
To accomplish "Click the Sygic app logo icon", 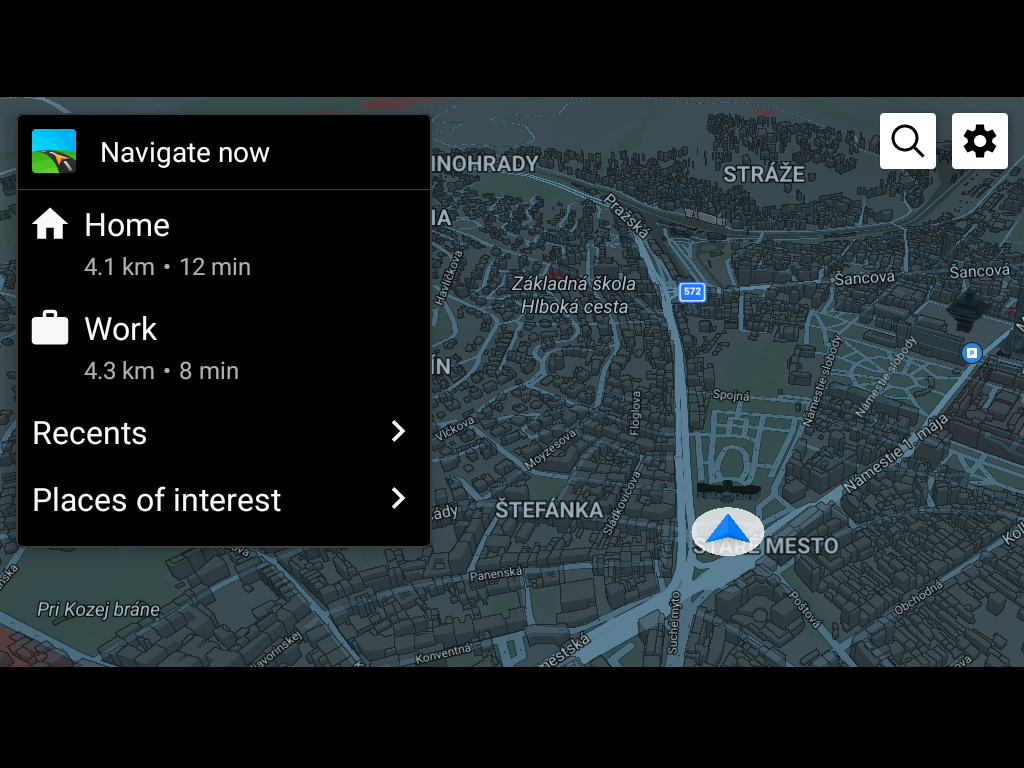I will coord(54,151).
